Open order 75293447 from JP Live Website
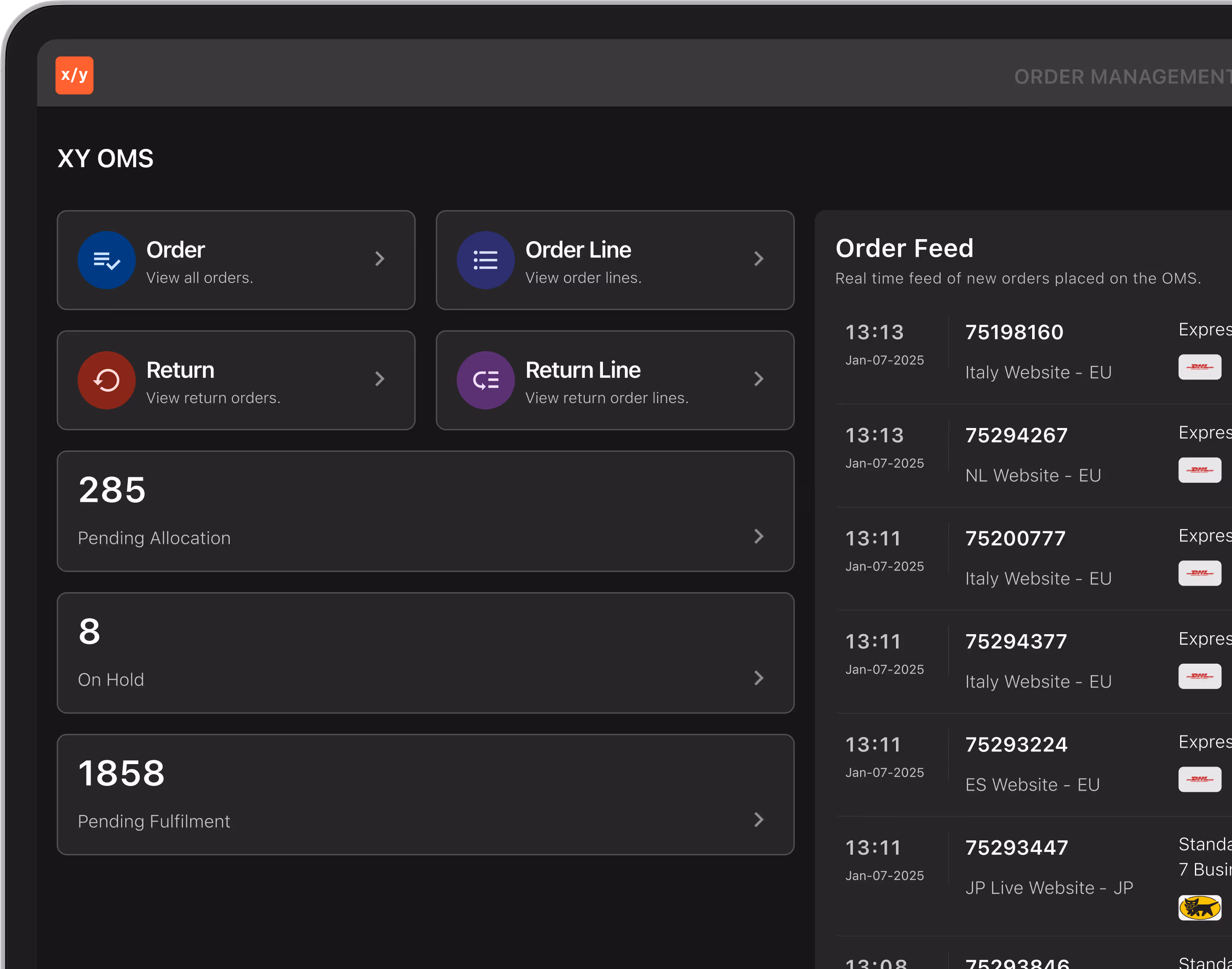Image resolution: width=1232 pixels, height=969 pixels. pos(1017,848)
